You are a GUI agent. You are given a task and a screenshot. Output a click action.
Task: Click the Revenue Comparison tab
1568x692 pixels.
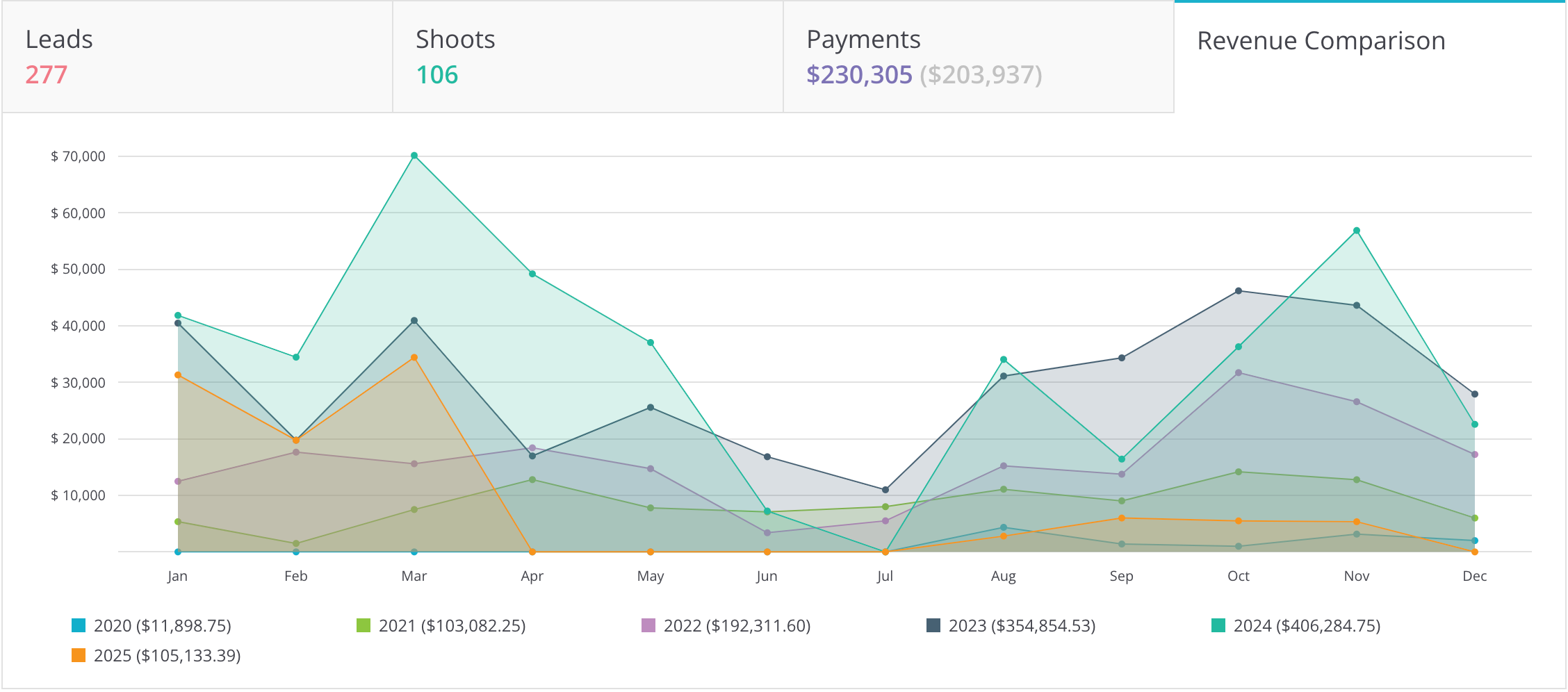pyautogui.click(x=1369, y=57)
